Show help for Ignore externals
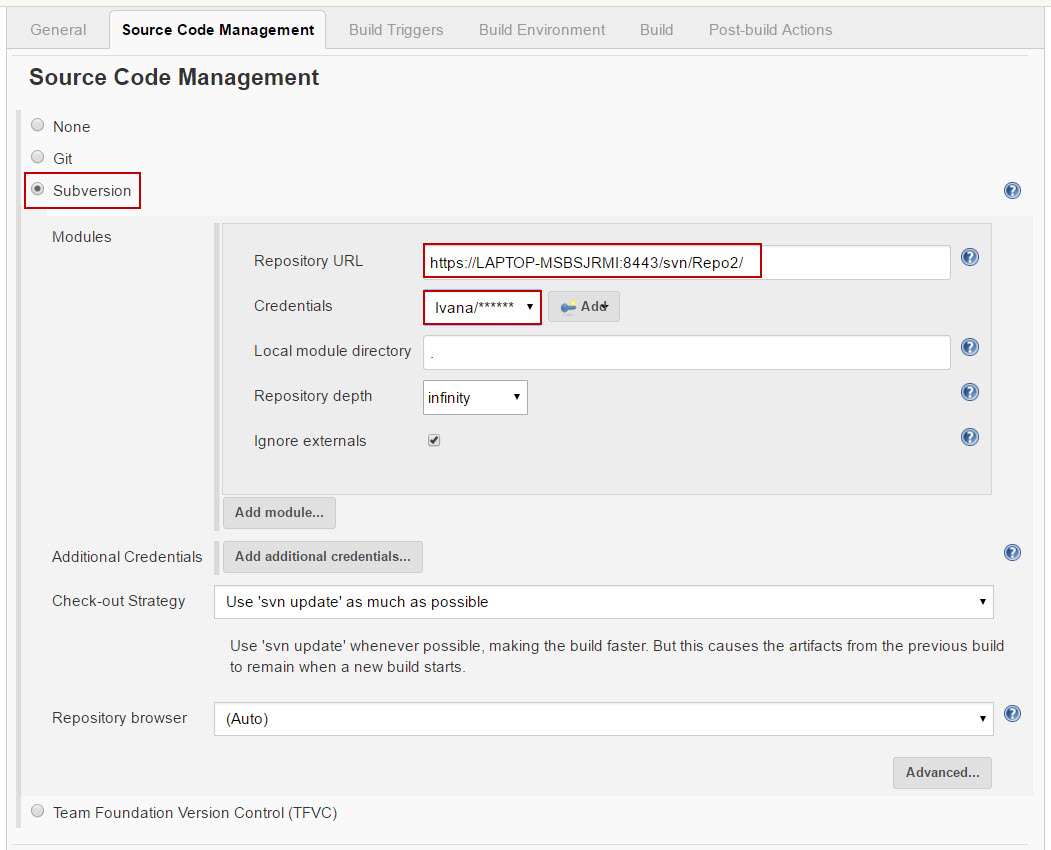Viewport: 1051px width, 850px height. click(969, 437)
